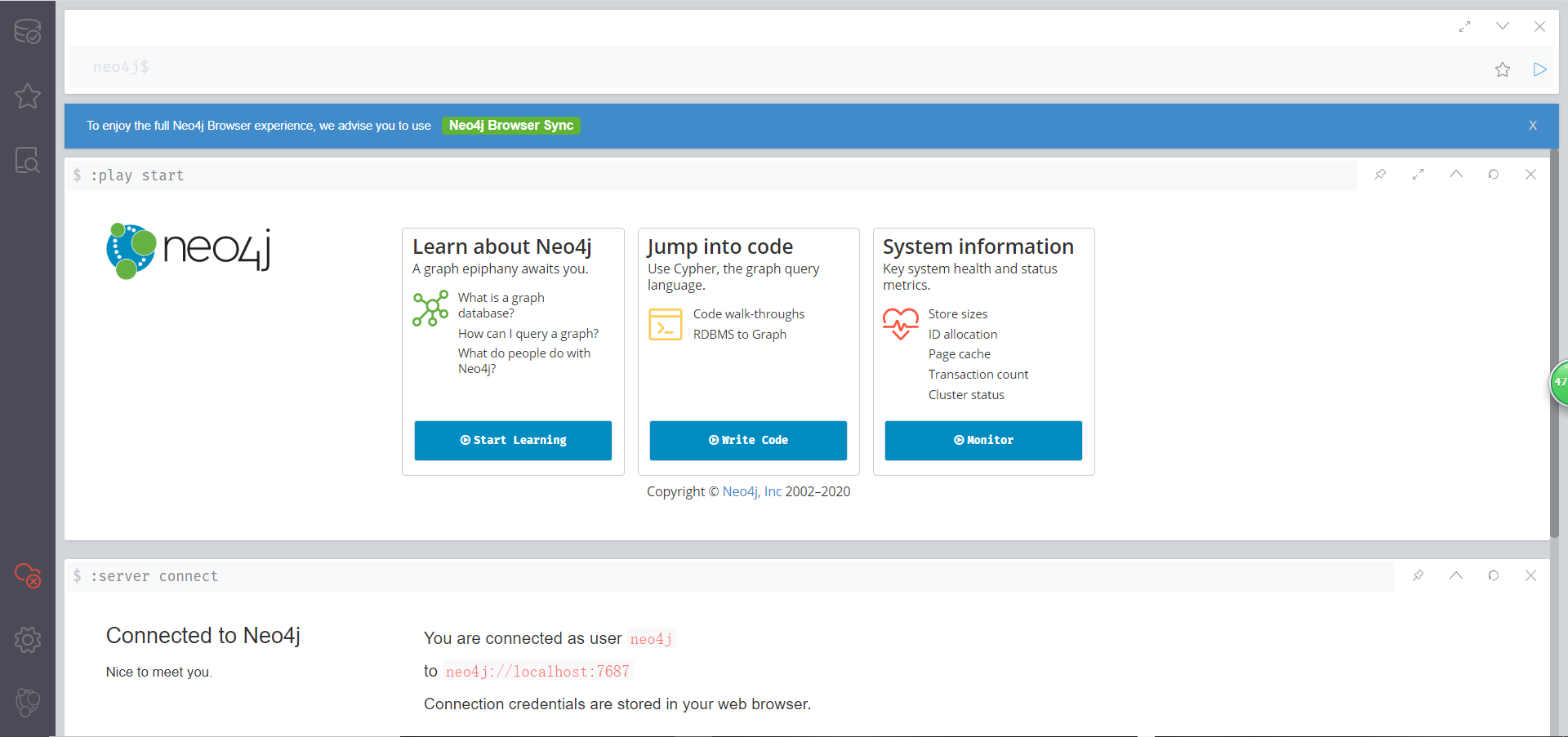Open the Neo4j, Inc copyright link
Viewport: 1568px width, 737px height.
(x=751, y=491)
